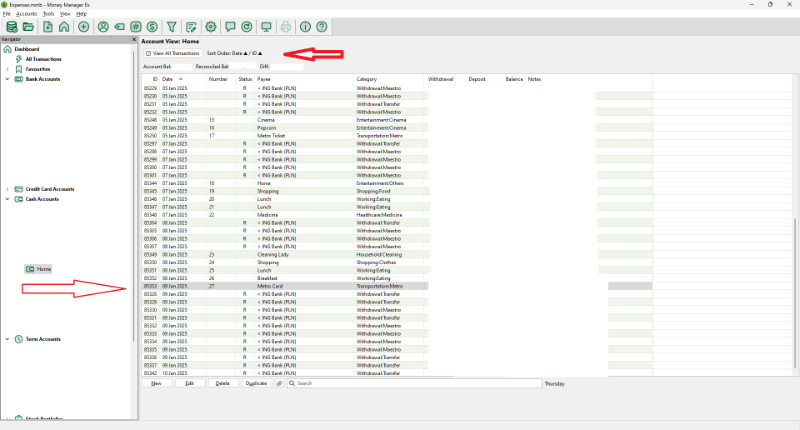Open Settings gear toolbar icon
800x430 pixels.
pos(211,27)
